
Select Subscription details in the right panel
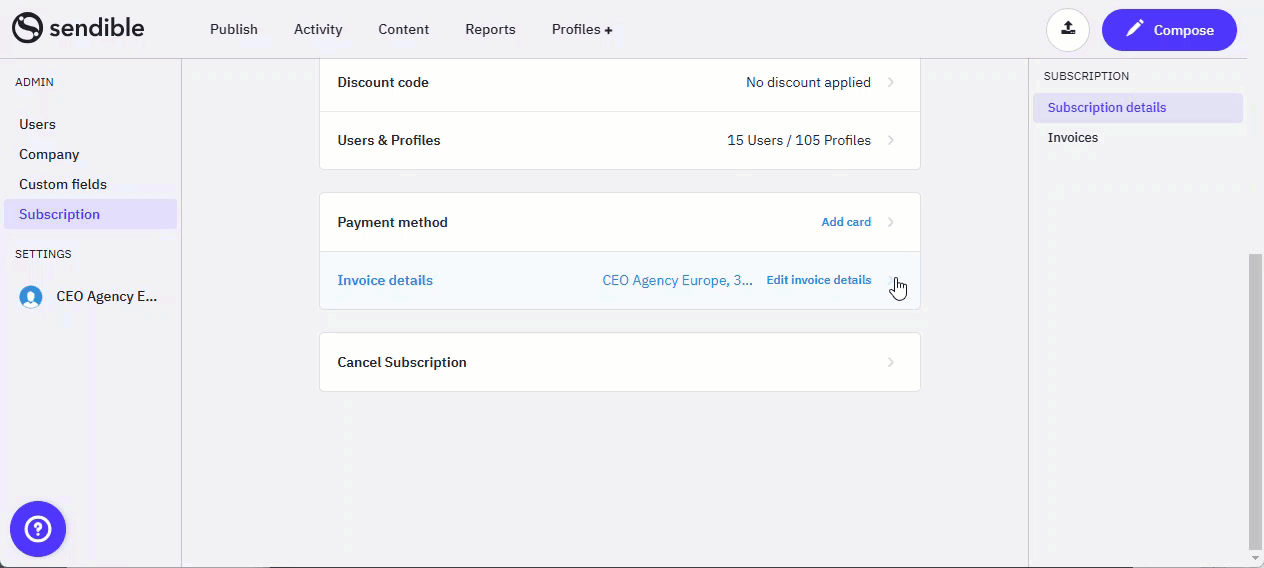(x=1138, y=108)
